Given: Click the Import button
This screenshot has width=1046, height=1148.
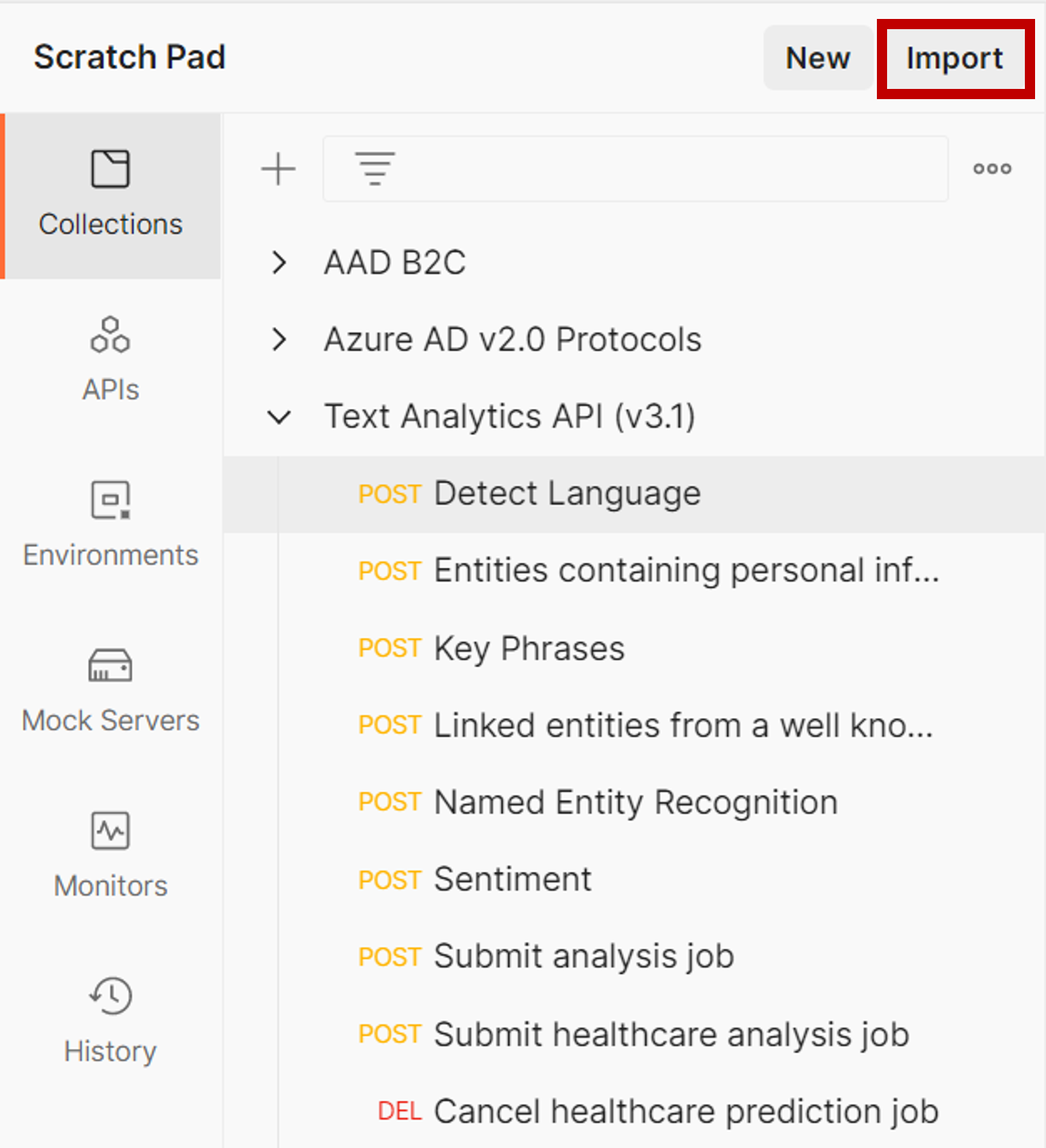Looking at the screenshot, I should [955, 58].
